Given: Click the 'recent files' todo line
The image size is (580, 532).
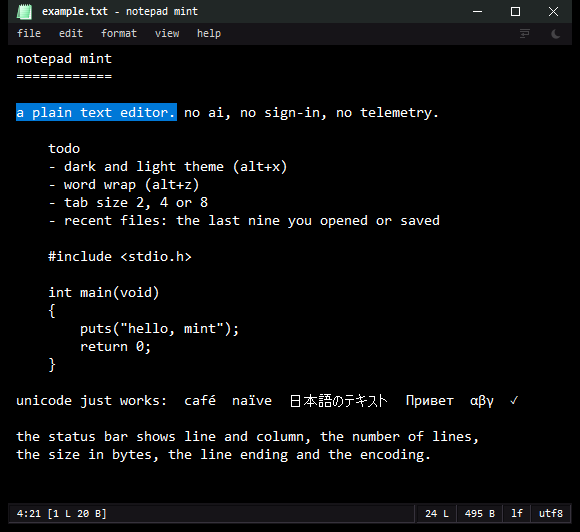Looking at the screenshot, I should (x=244, y=220).
